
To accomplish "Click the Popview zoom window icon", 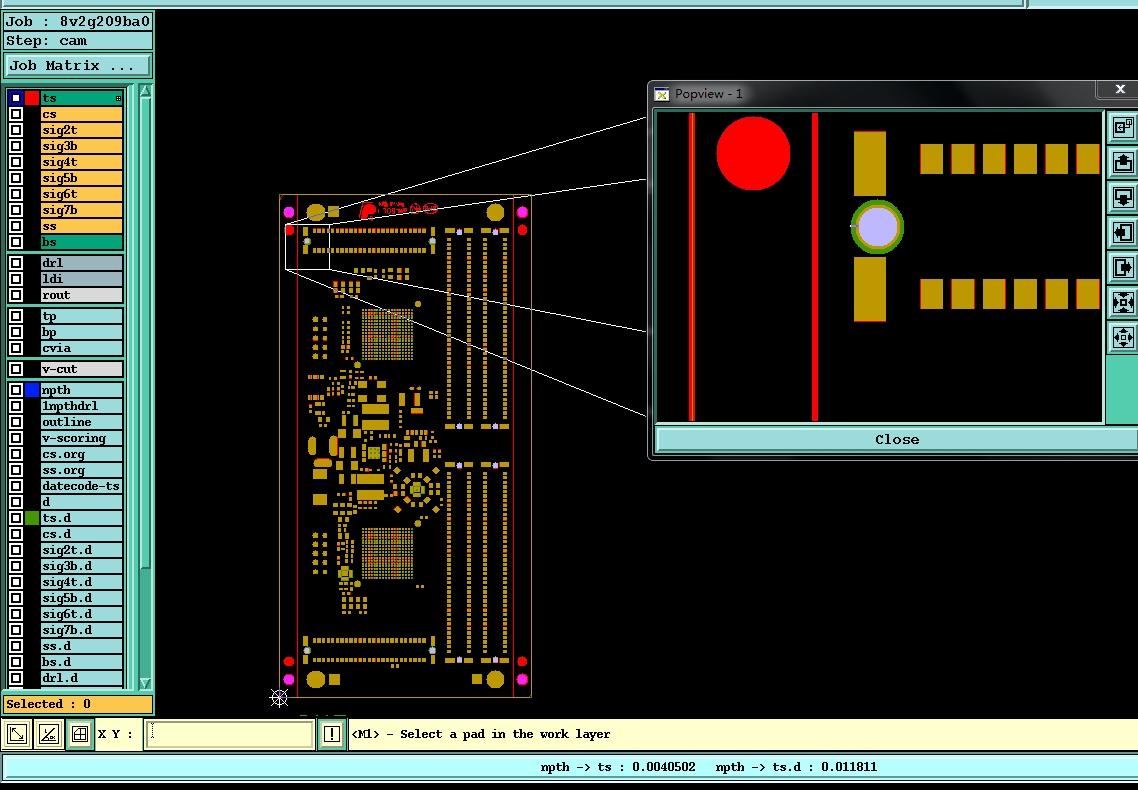I will 1123,127.
